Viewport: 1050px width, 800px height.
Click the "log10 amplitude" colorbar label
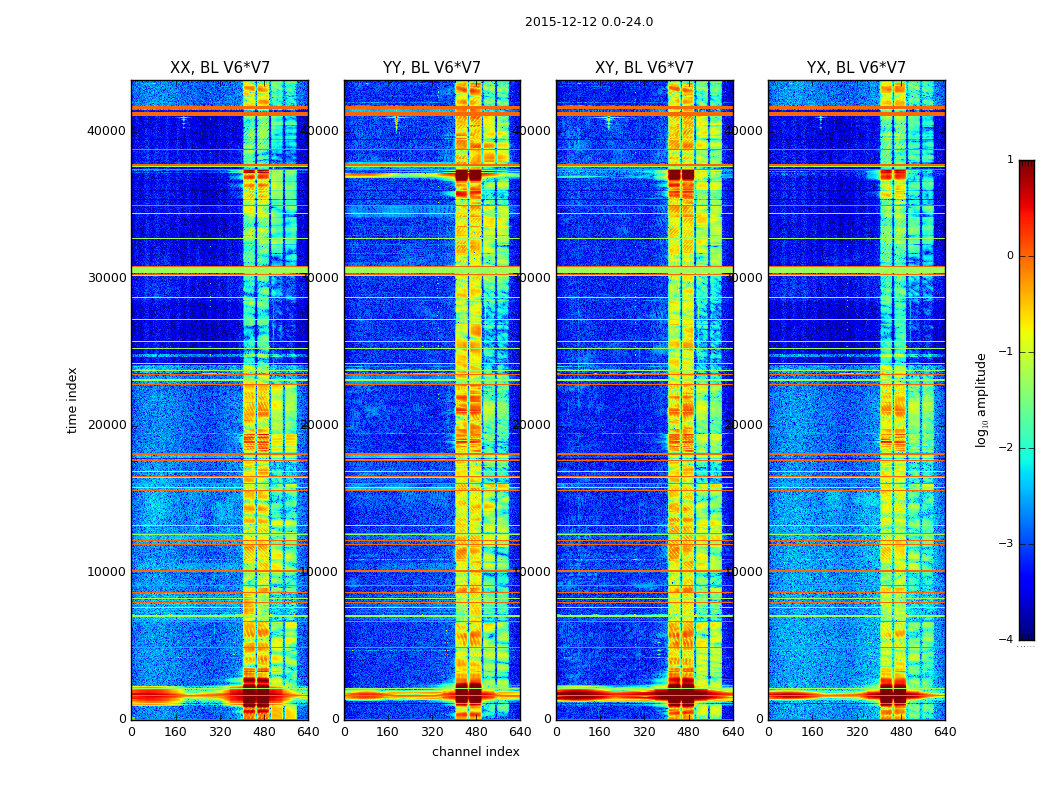(x=981, y=400)
